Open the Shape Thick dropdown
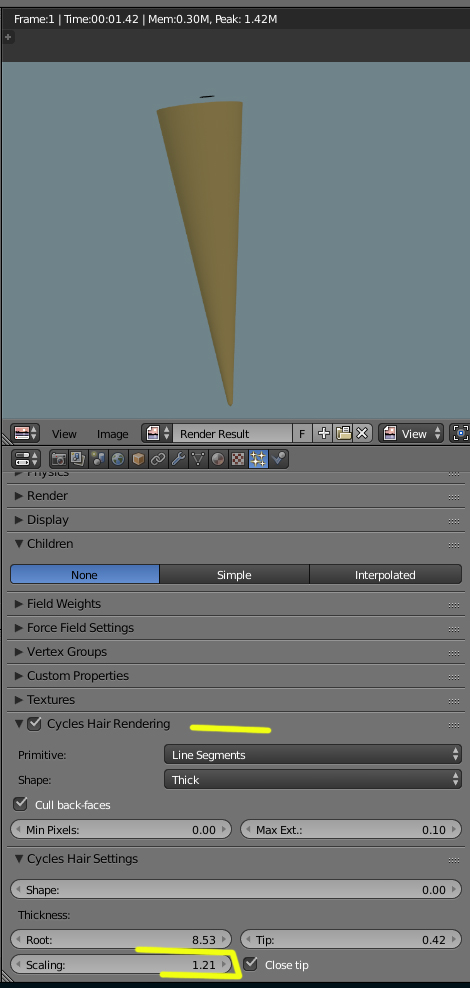470x988 pixels. [x=312, y=779]
